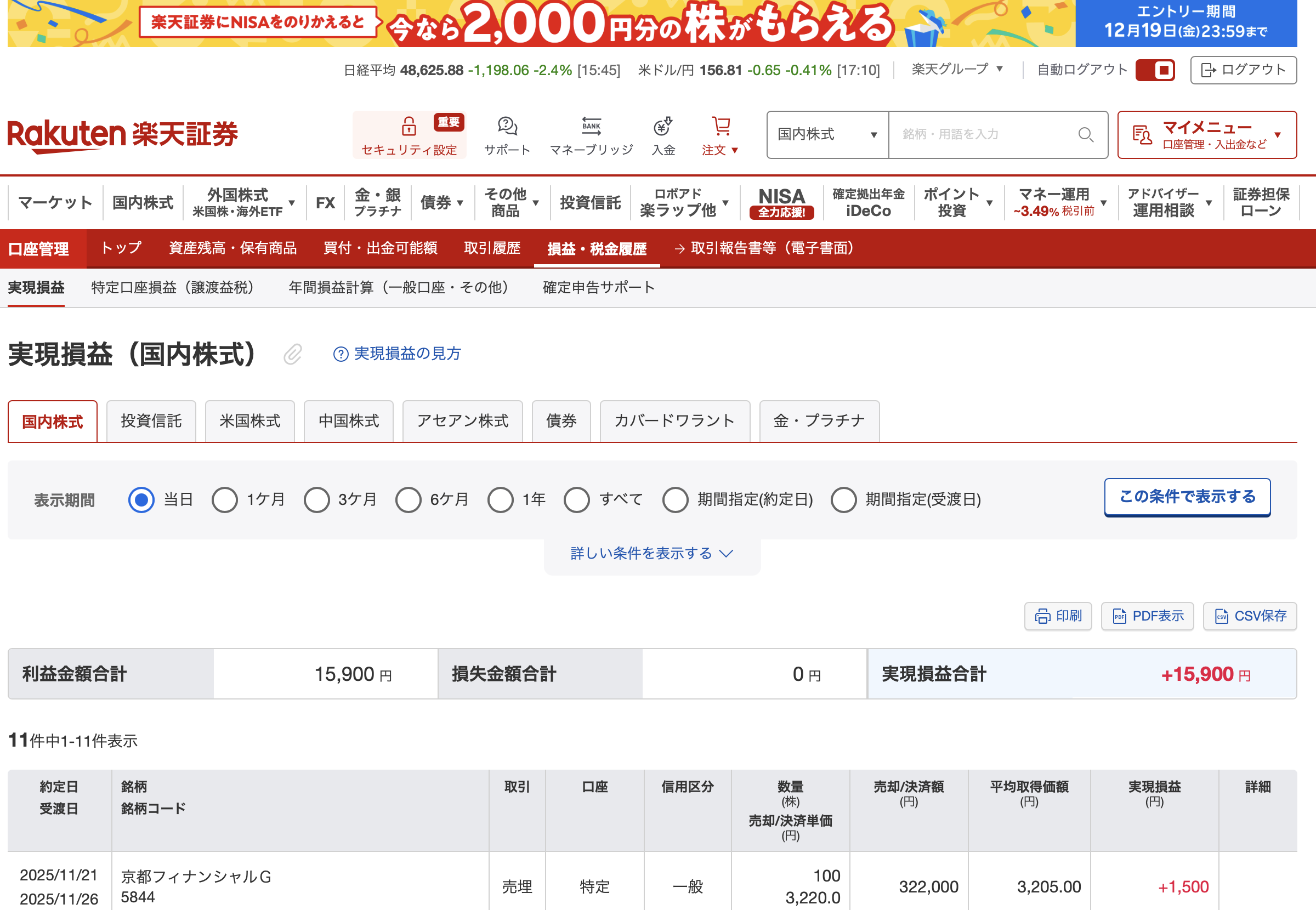Expand 詳しい条件を表示する section
1316x910 pixels.
[651, 553]
